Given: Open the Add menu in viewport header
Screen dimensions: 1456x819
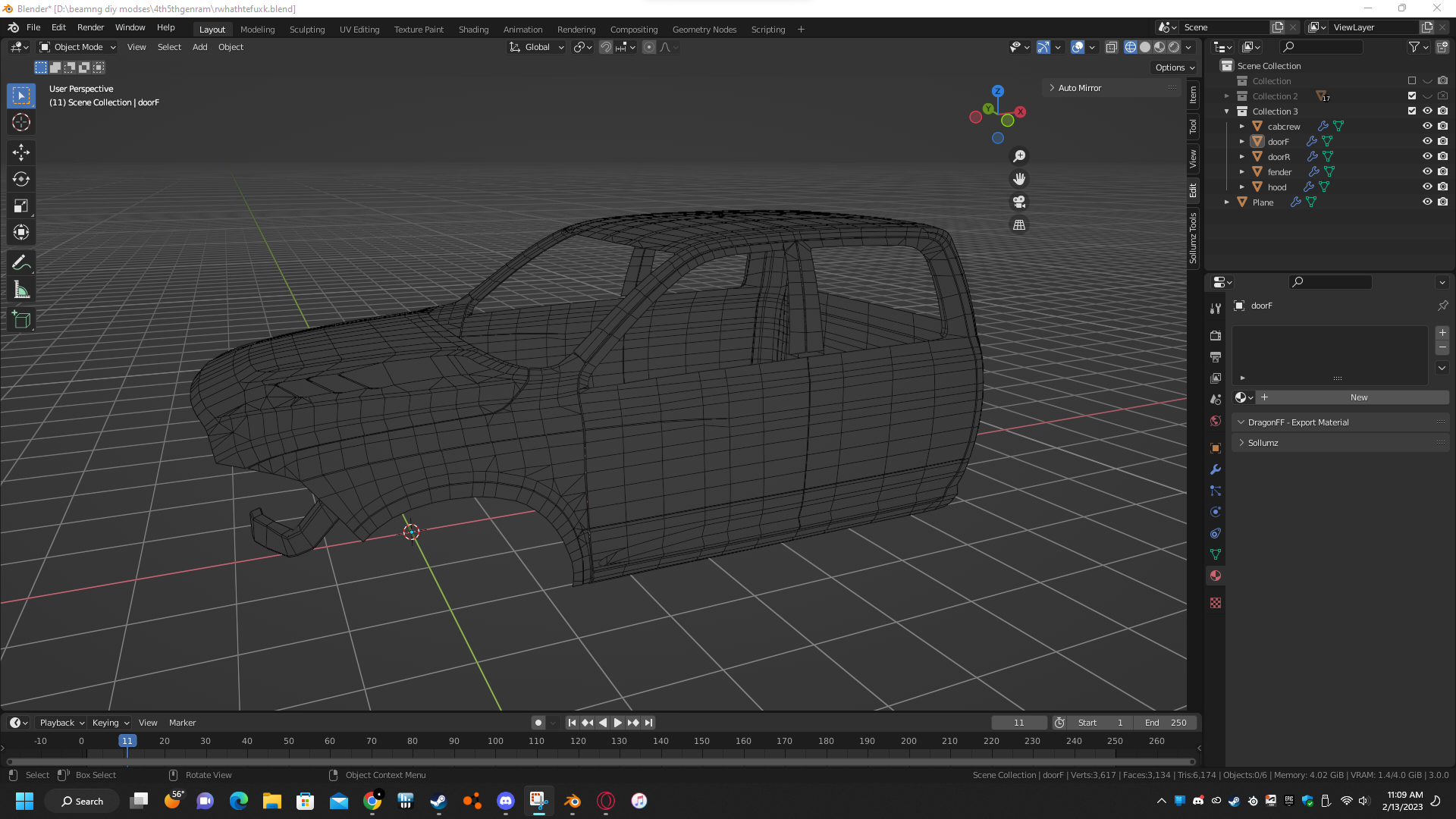Looking at the screenshot, I should tap(199, 47).
